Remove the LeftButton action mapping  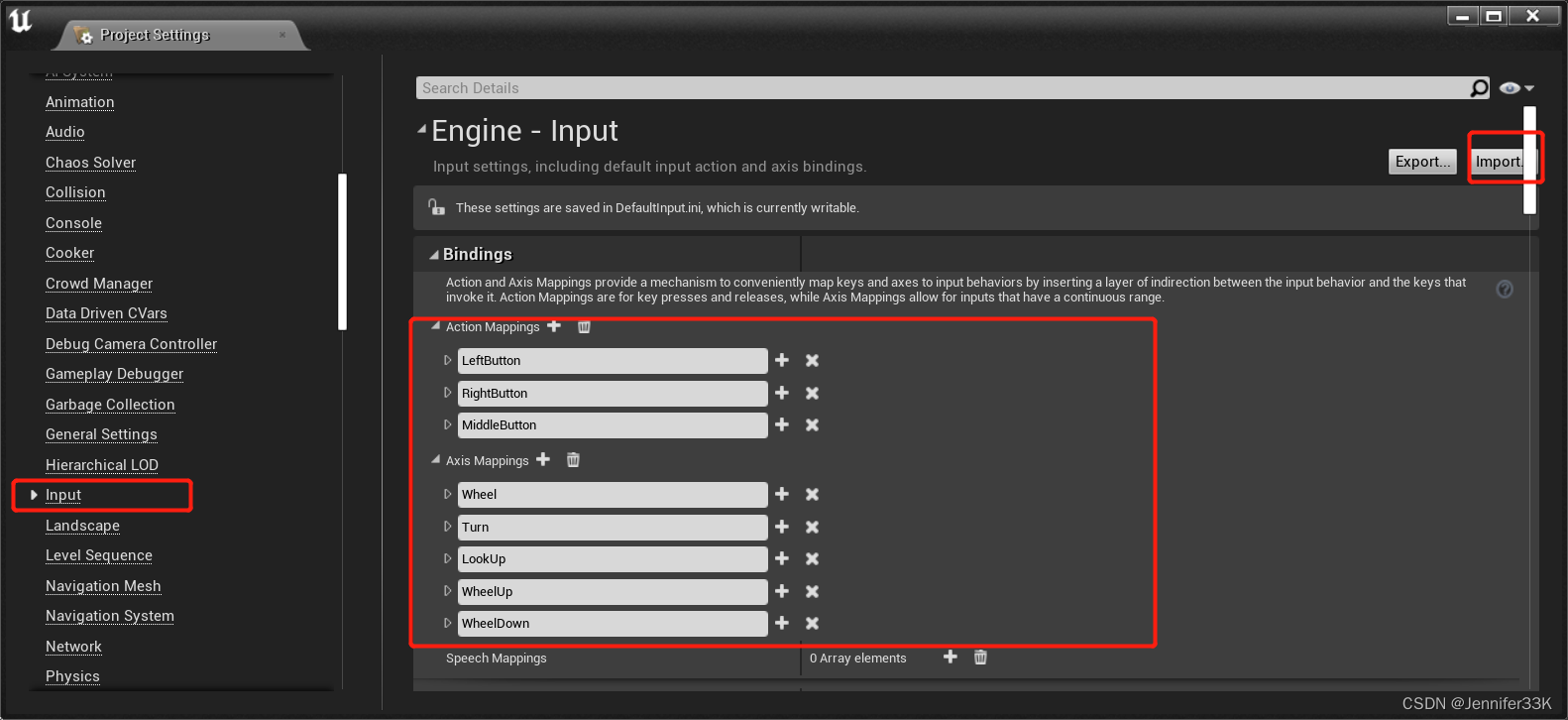click(x=812, y=360)
